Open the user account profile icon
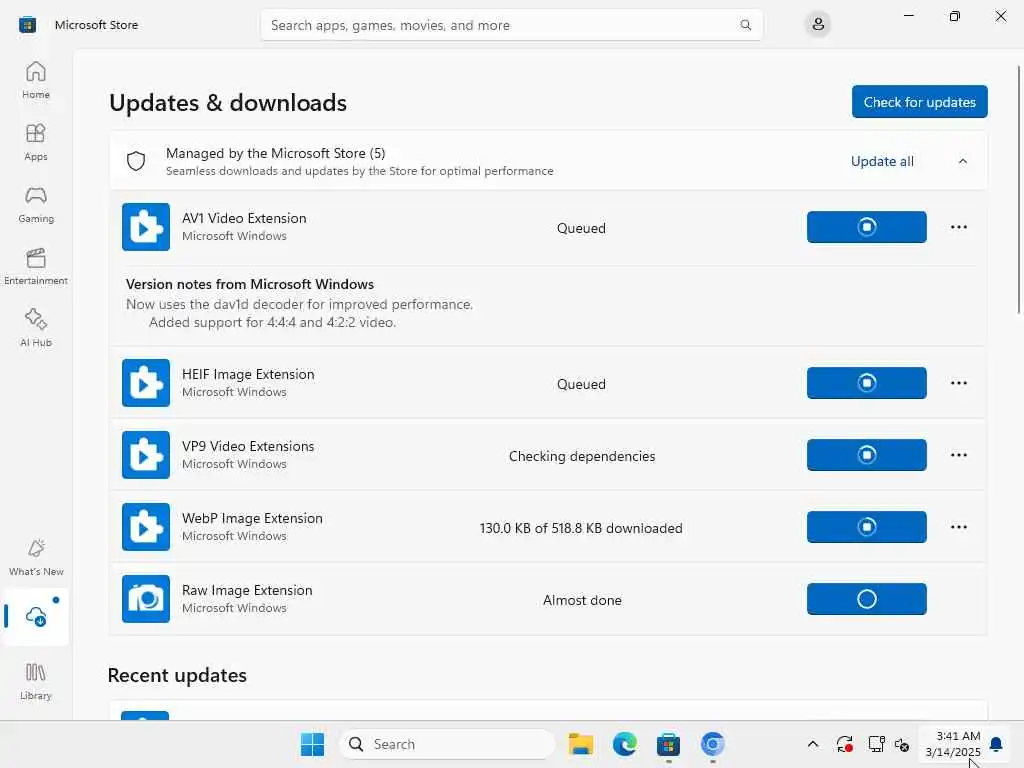Image resolution: width=1024 pixels, height=768 pixels. [818, 25]
